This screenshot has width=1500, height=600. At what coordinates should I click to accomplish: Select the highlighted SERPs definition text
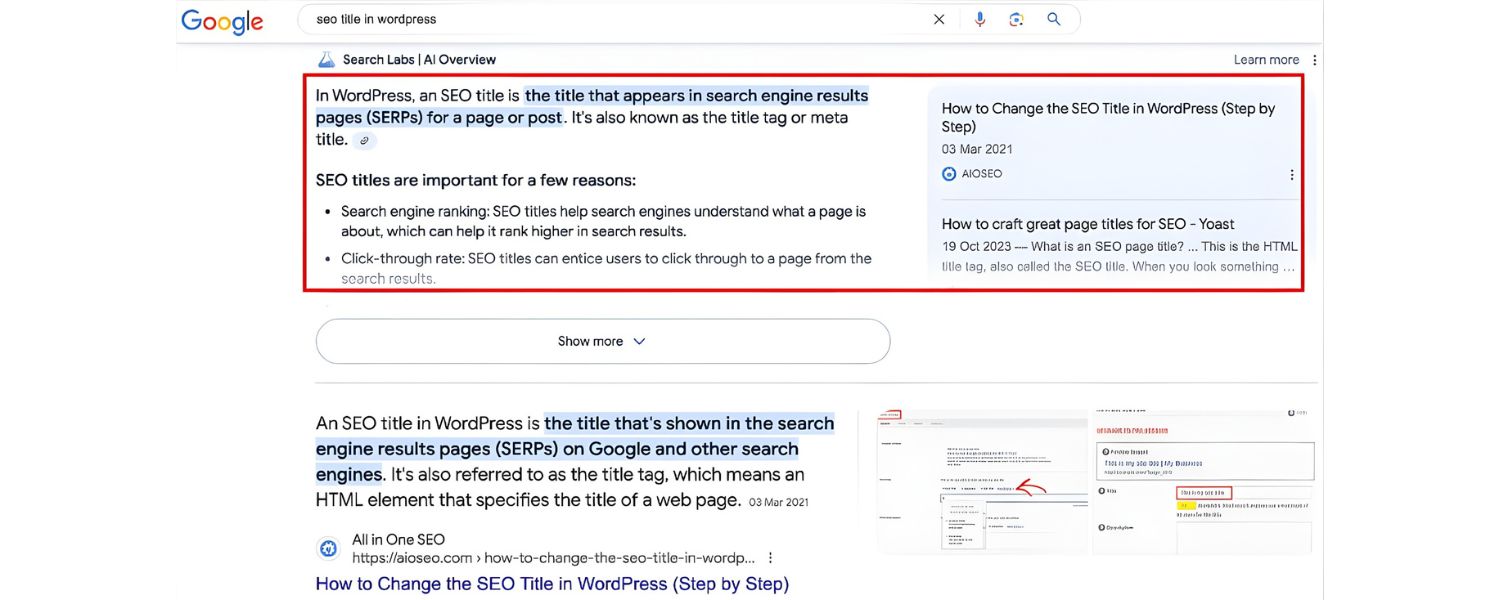(x=698, y=94)
